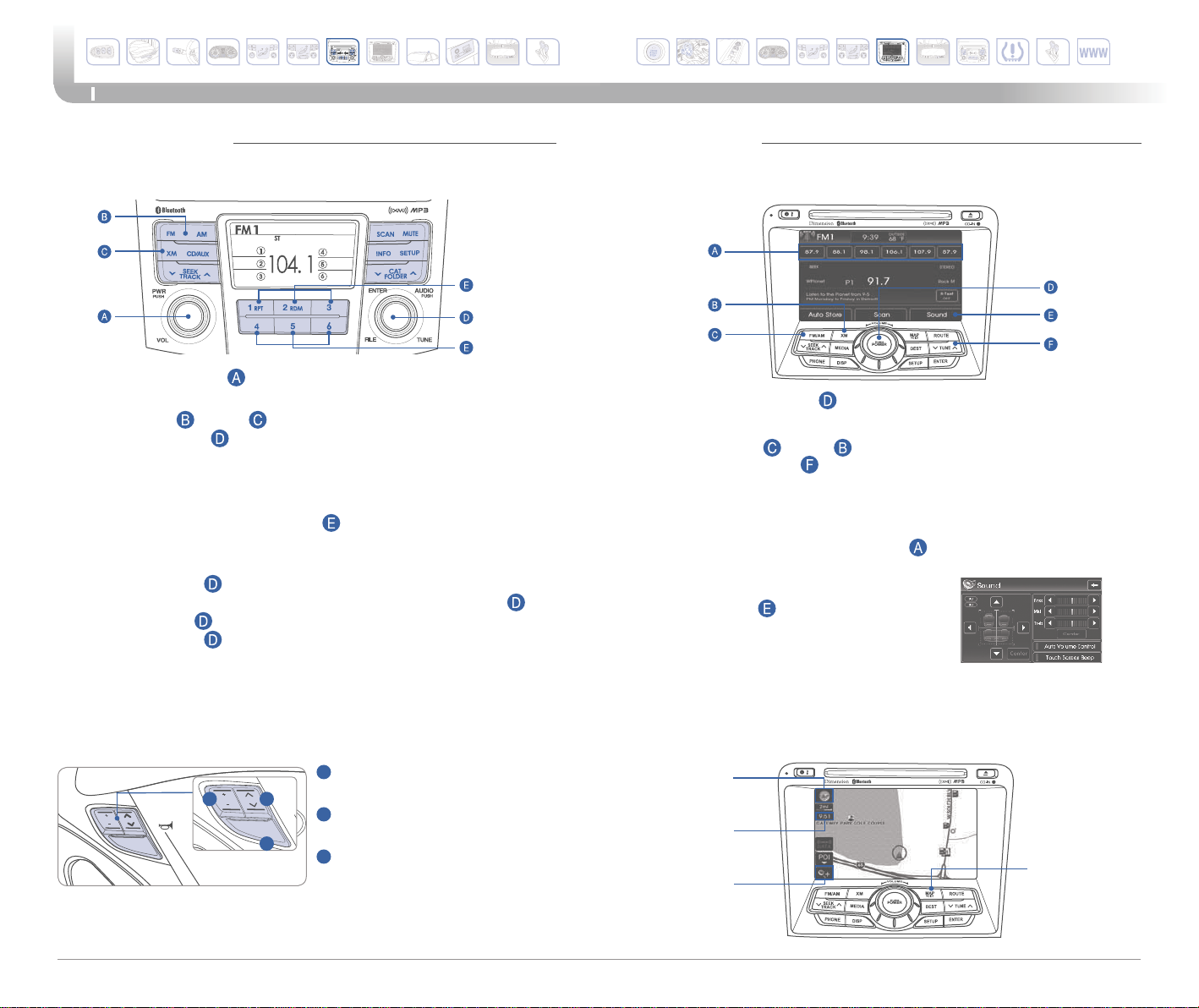
Task: Select the 106.1 preset on radio touchscreen
Action: click(894, 252)
